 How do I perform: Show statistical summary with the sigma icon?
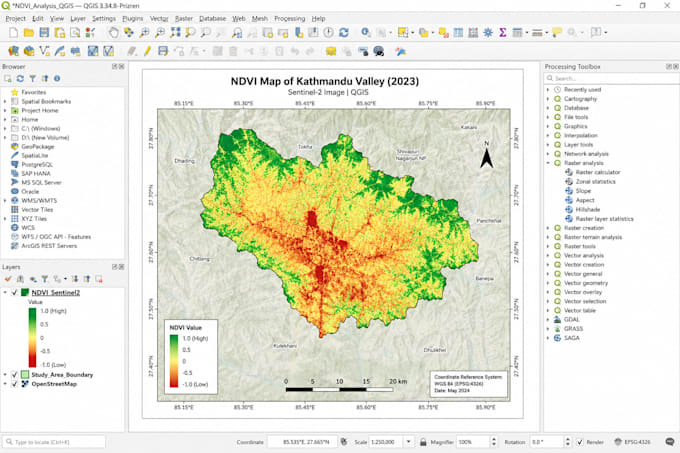coord(503,33)
